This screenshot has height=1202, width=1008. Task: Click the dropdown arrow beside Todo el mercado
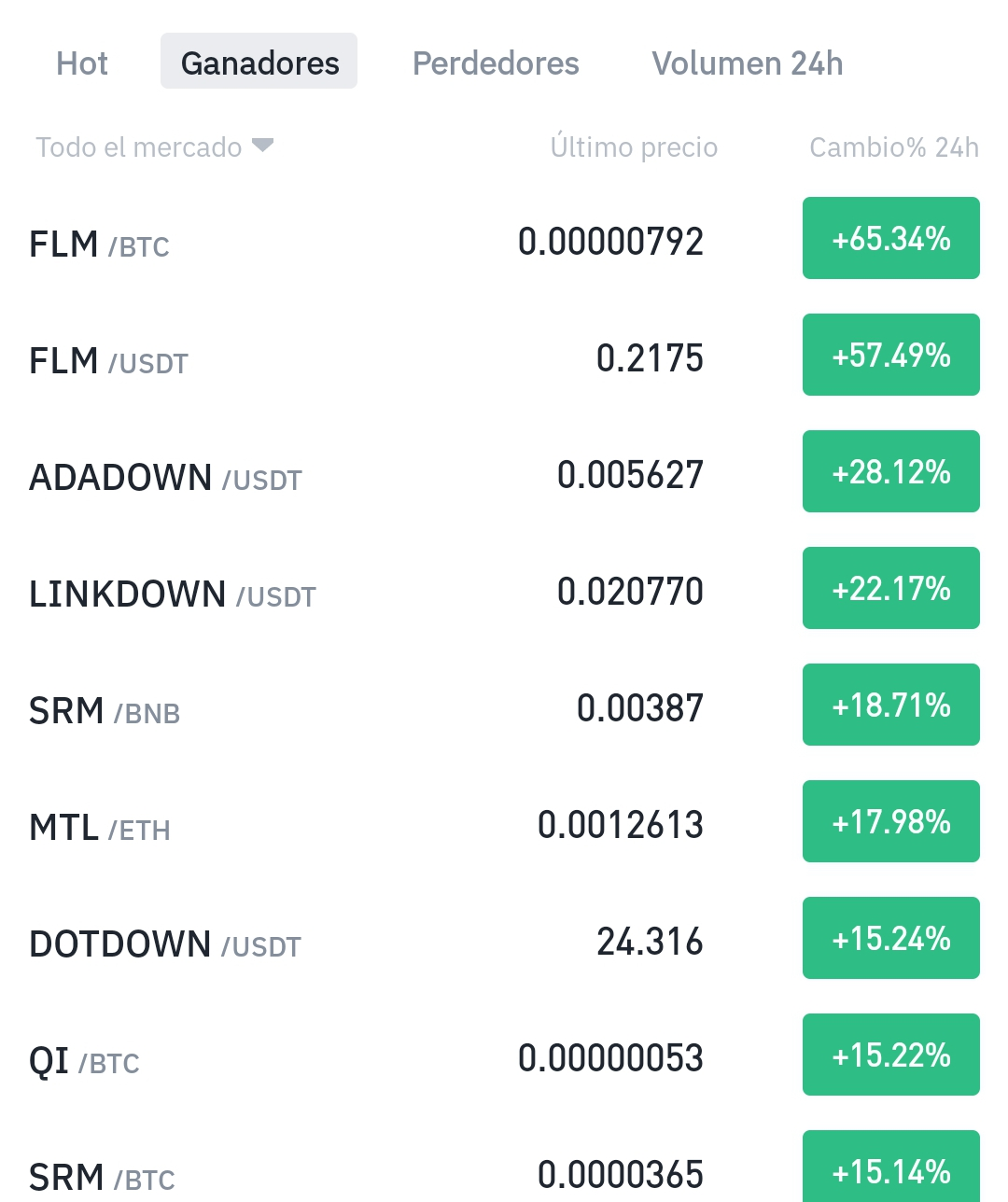(263, 145)
